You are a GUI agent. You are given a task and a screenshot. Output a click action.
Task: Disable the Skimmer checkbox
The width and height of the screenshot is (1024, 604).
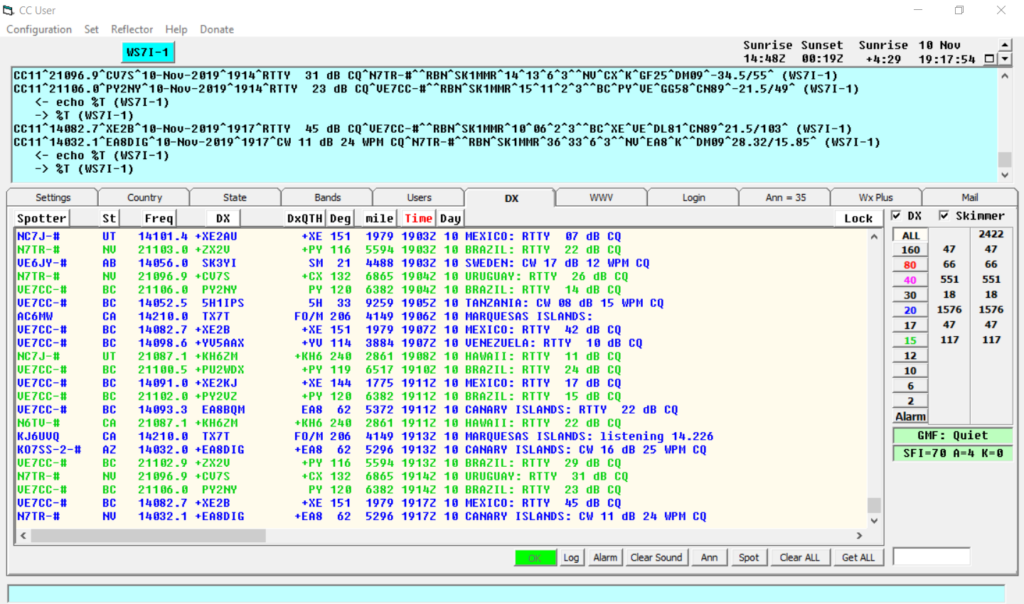pyautogui.click(x=944, y=216)
